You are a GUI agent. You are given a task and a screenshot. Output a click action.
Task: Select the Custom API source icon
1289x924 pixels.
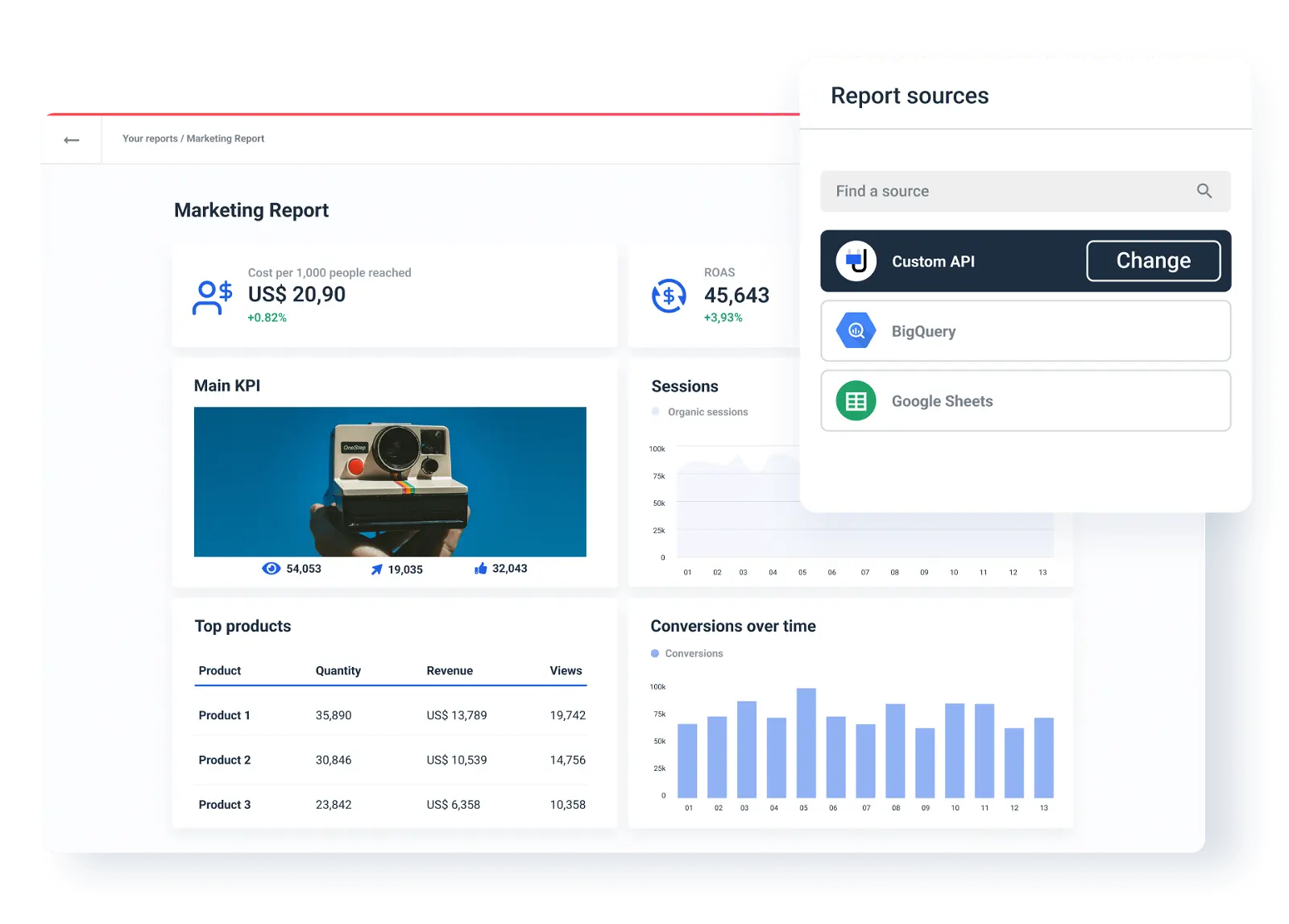[x=857, y=260]
